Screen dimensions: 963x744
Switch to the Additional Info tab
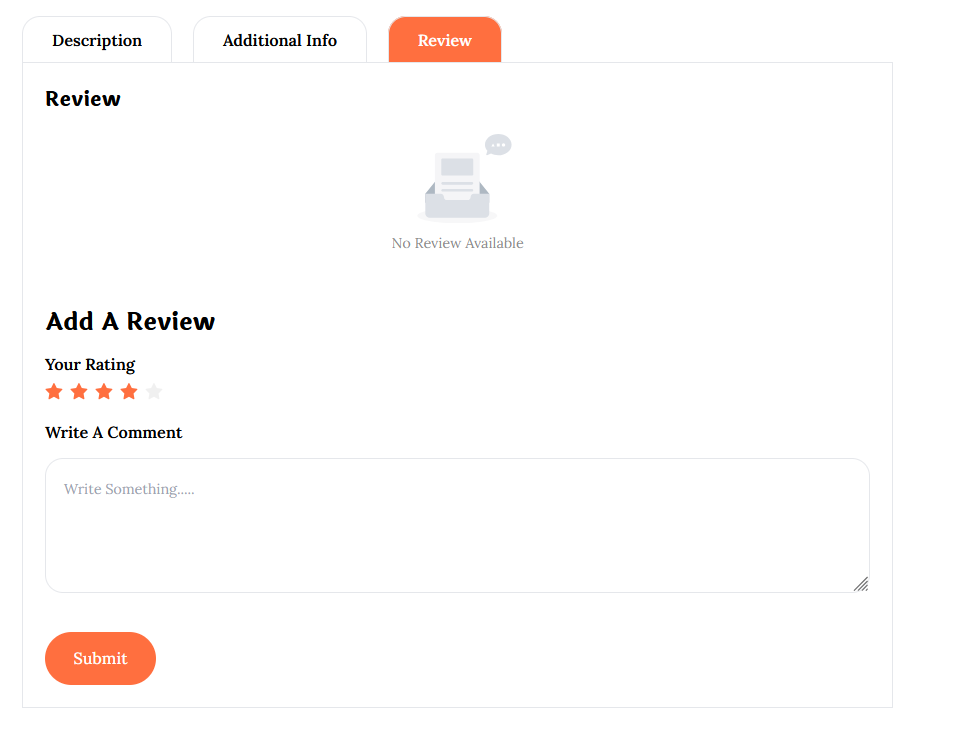[280, 41]
